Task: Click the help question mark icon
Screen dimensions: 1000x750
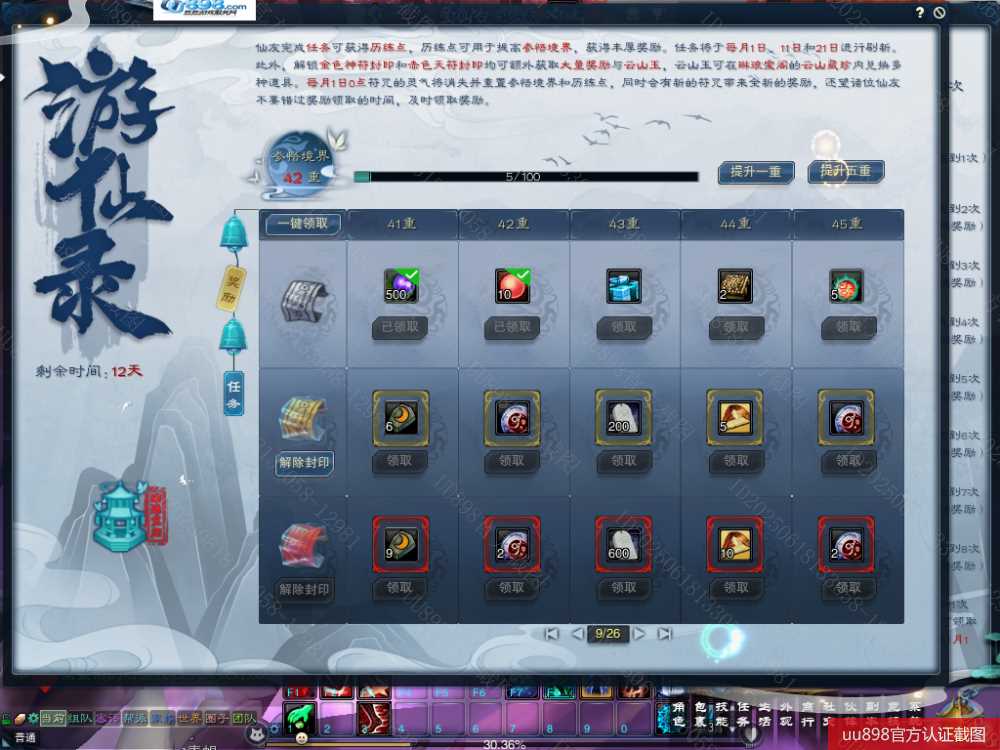Action: pos(919,12)
